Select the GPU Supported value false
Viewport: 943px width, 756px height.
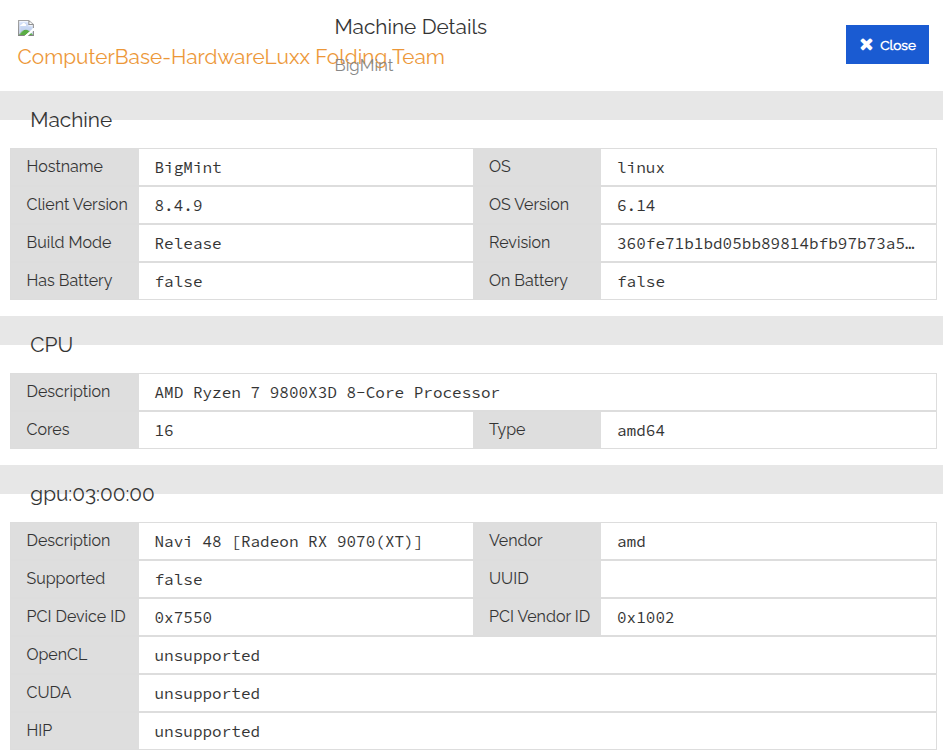178,580
